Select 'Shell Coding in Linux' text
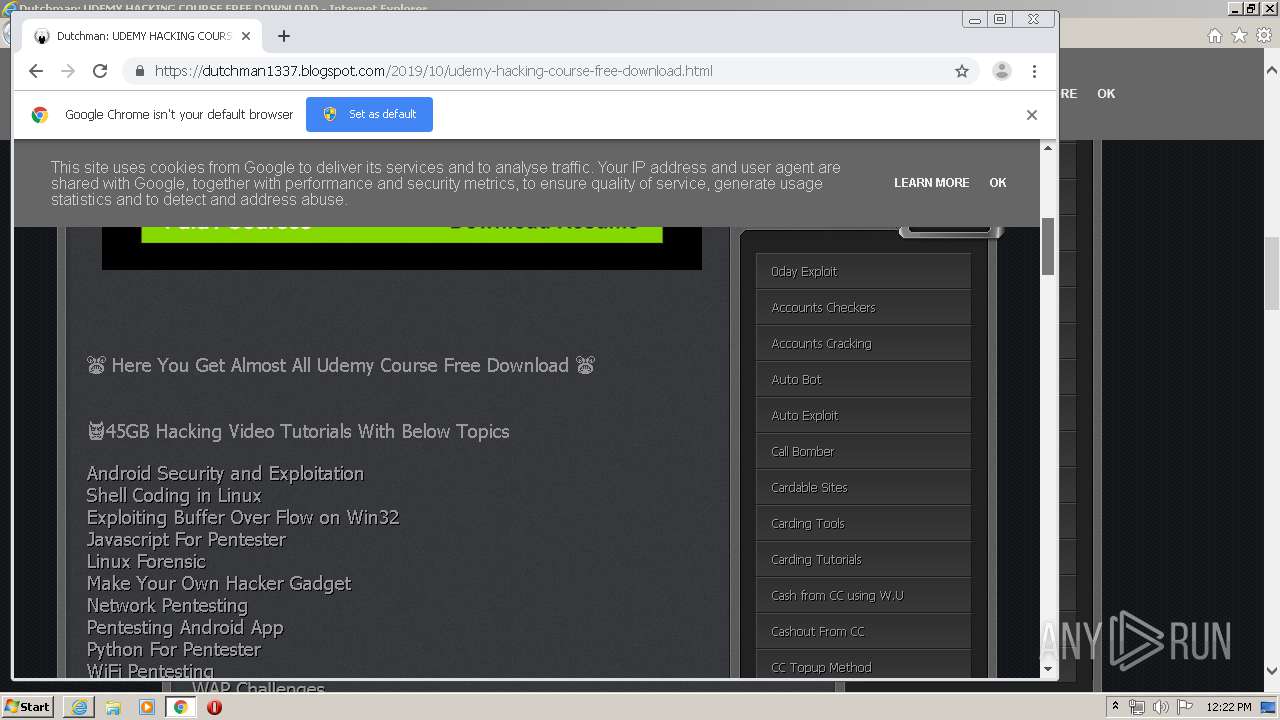The height and width of the screenshot is (720, 1280). (x=174, y=495)
